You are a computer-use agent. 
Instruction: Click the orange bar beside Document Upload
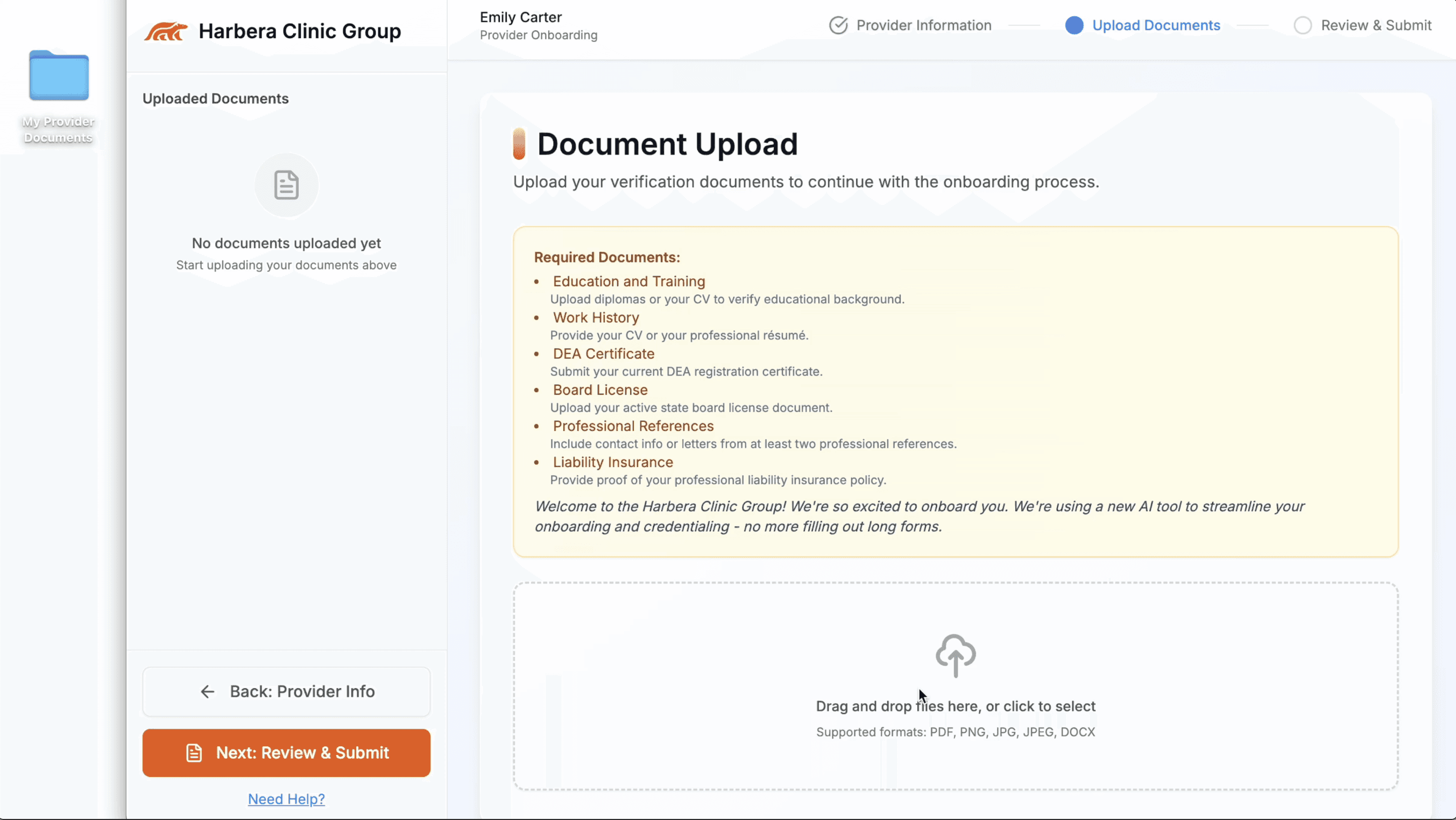[519, 144]
